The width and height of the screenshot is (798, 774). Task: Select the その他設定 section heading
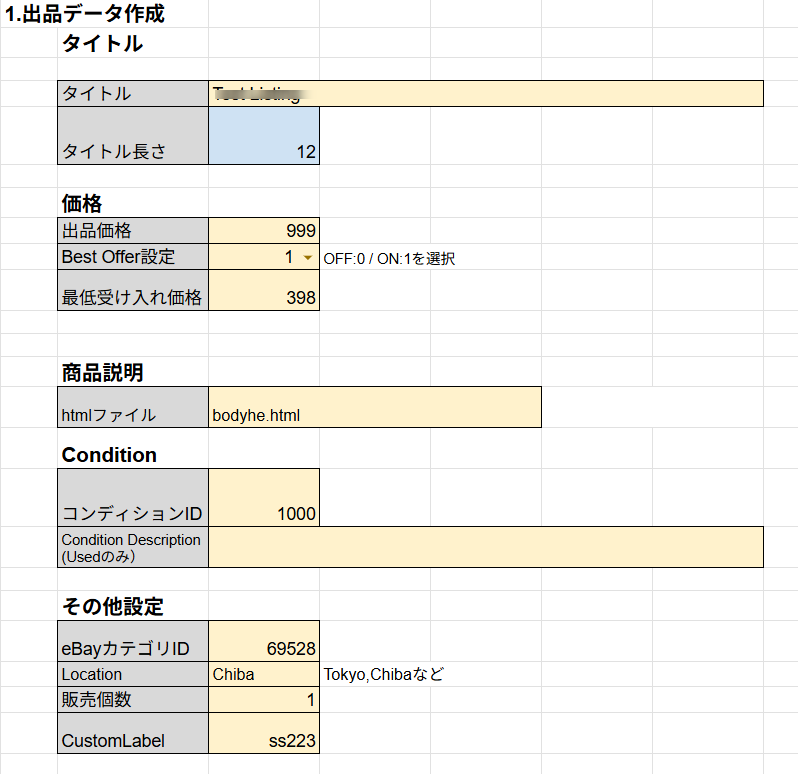pos(112,606)
